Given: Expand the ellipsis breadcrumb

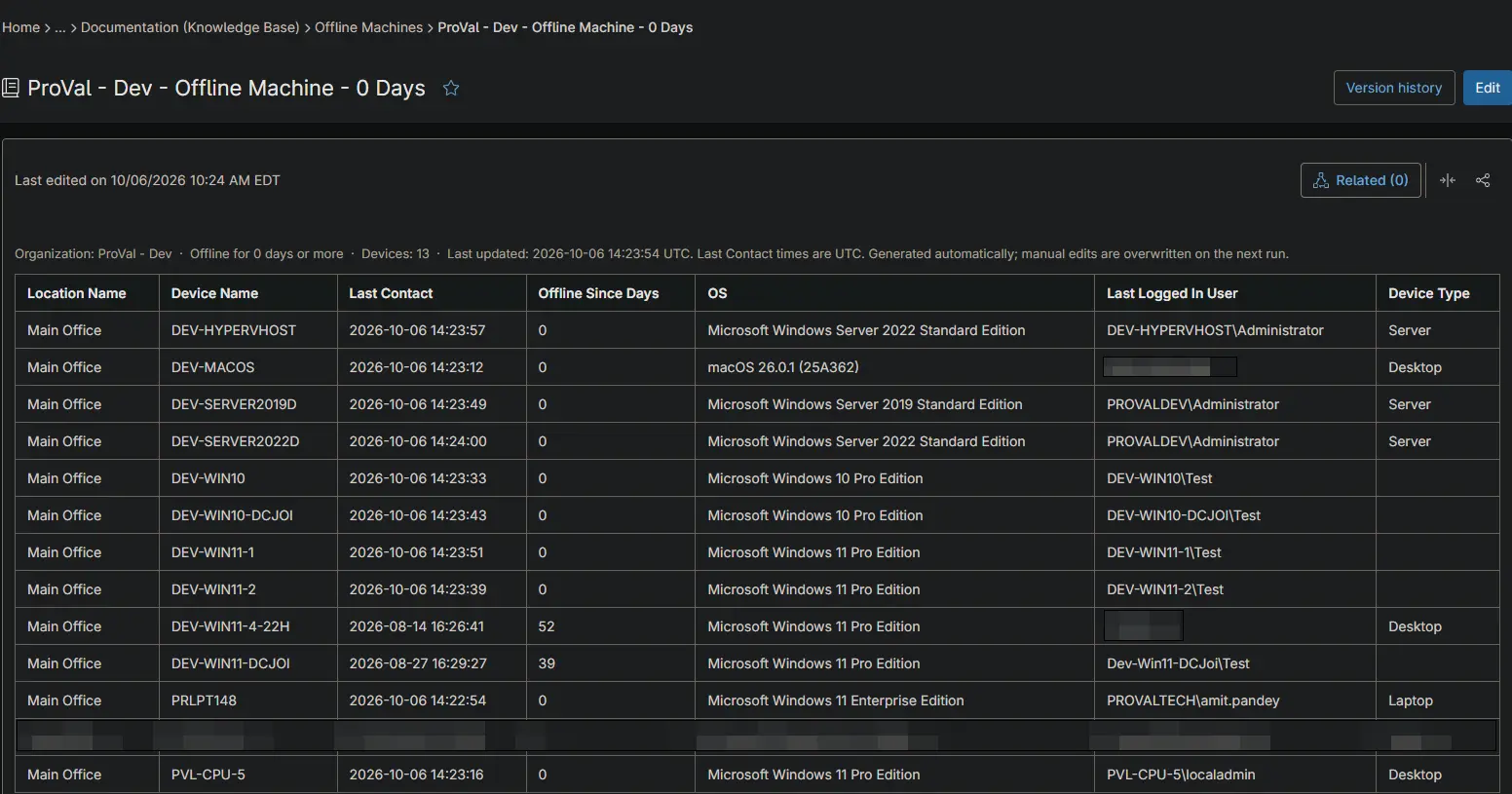Looking at the screenshot, I should [x=60, y=27].
